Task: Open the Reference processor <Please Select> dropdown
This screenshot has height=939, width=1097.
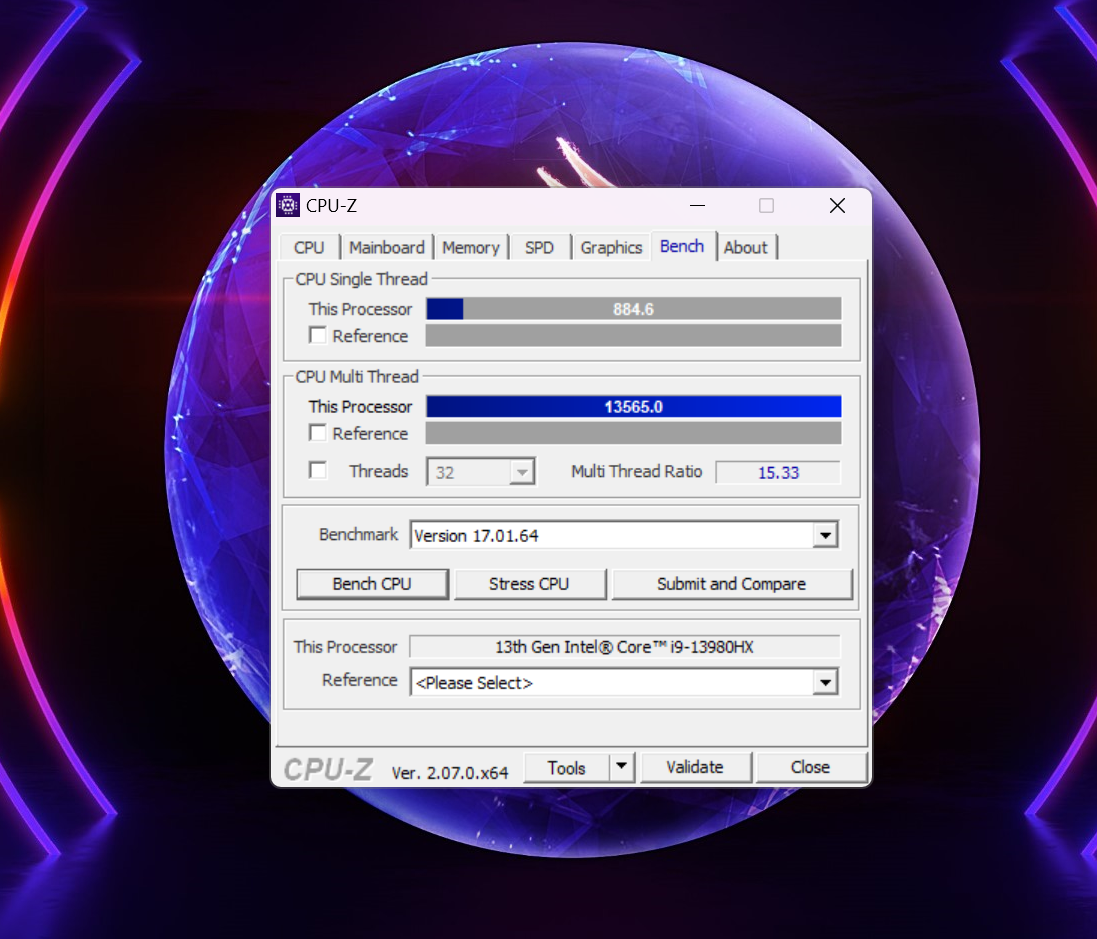Action: click(826, 682)
